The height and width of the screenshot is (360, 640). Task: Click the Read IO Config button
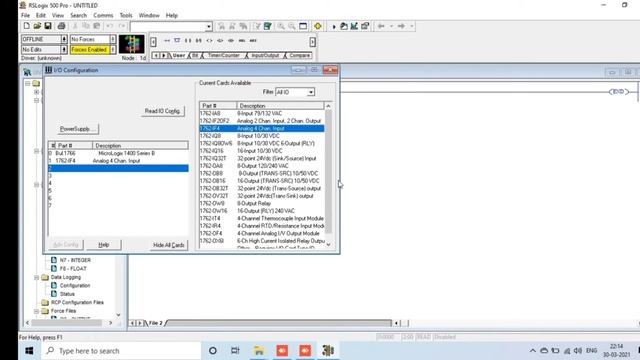pyautogui.click(x=162, y=111)
